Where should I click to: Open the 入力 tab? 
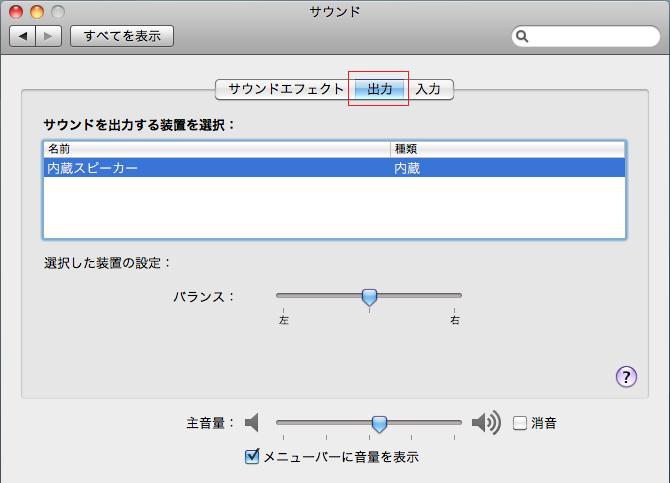click(429, 89)
